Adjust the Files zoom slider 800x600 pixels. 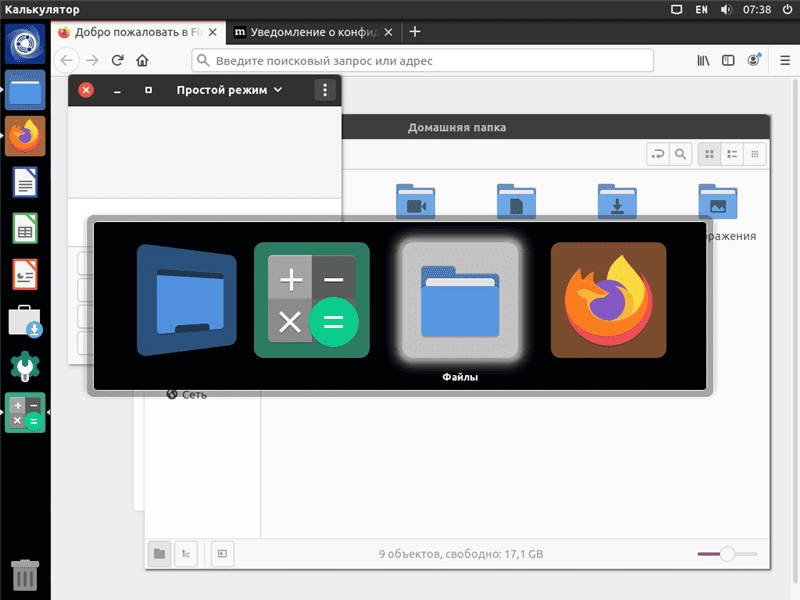(727, 554)
